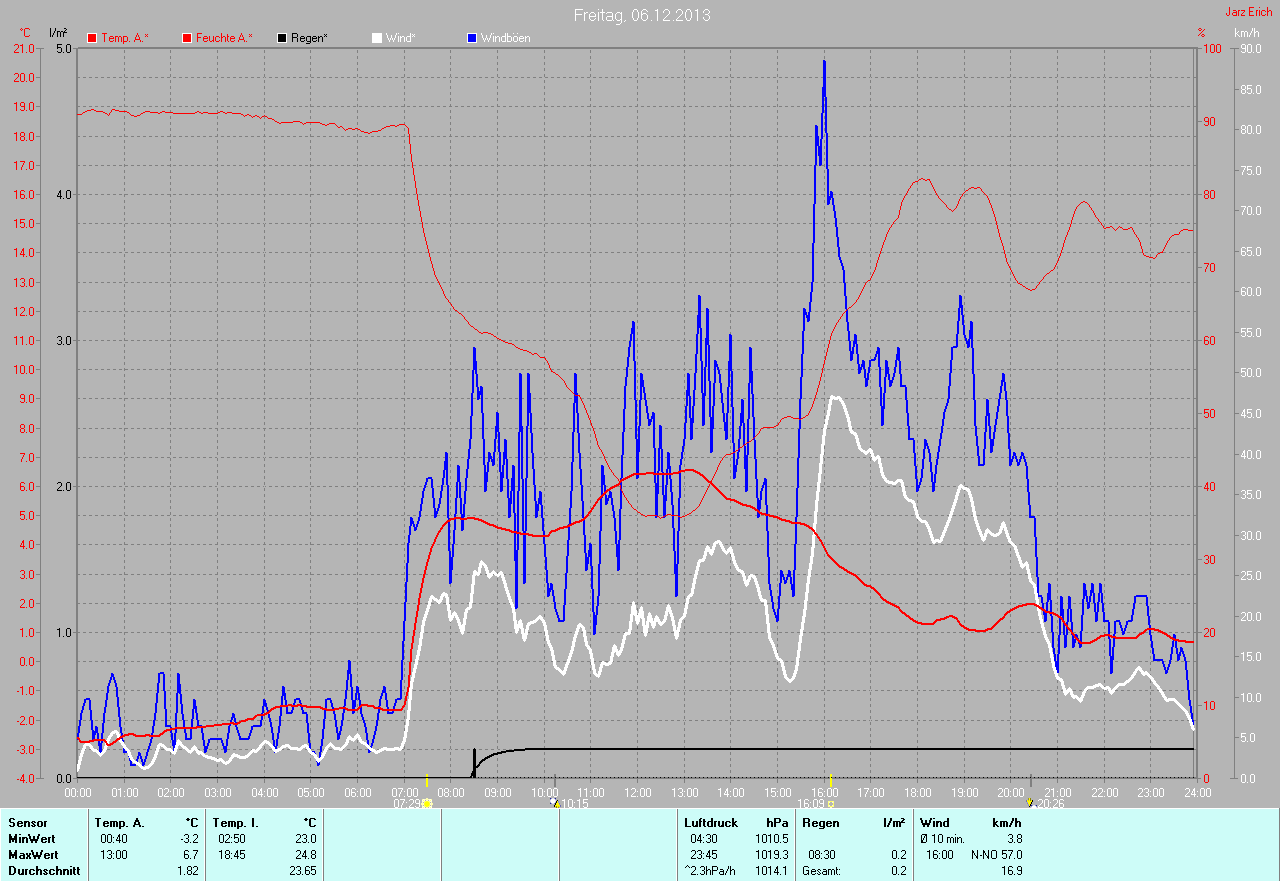Click the 21.0 tick on the °C axis
This screenshot has height=881, width=1280.
(x=24, y=48)
